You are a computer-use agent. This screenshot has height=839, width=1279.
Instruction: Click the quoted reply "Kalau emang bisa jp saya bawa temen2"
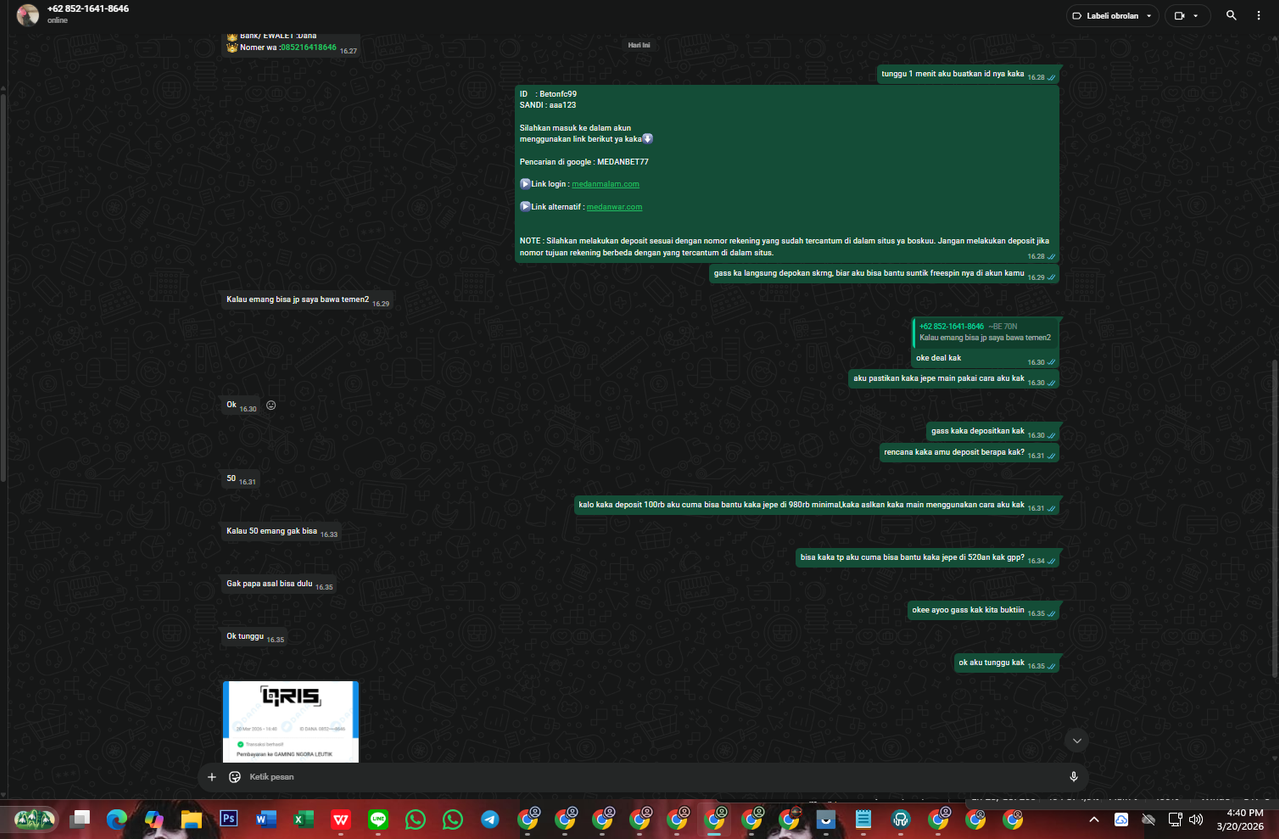point(985,332)
